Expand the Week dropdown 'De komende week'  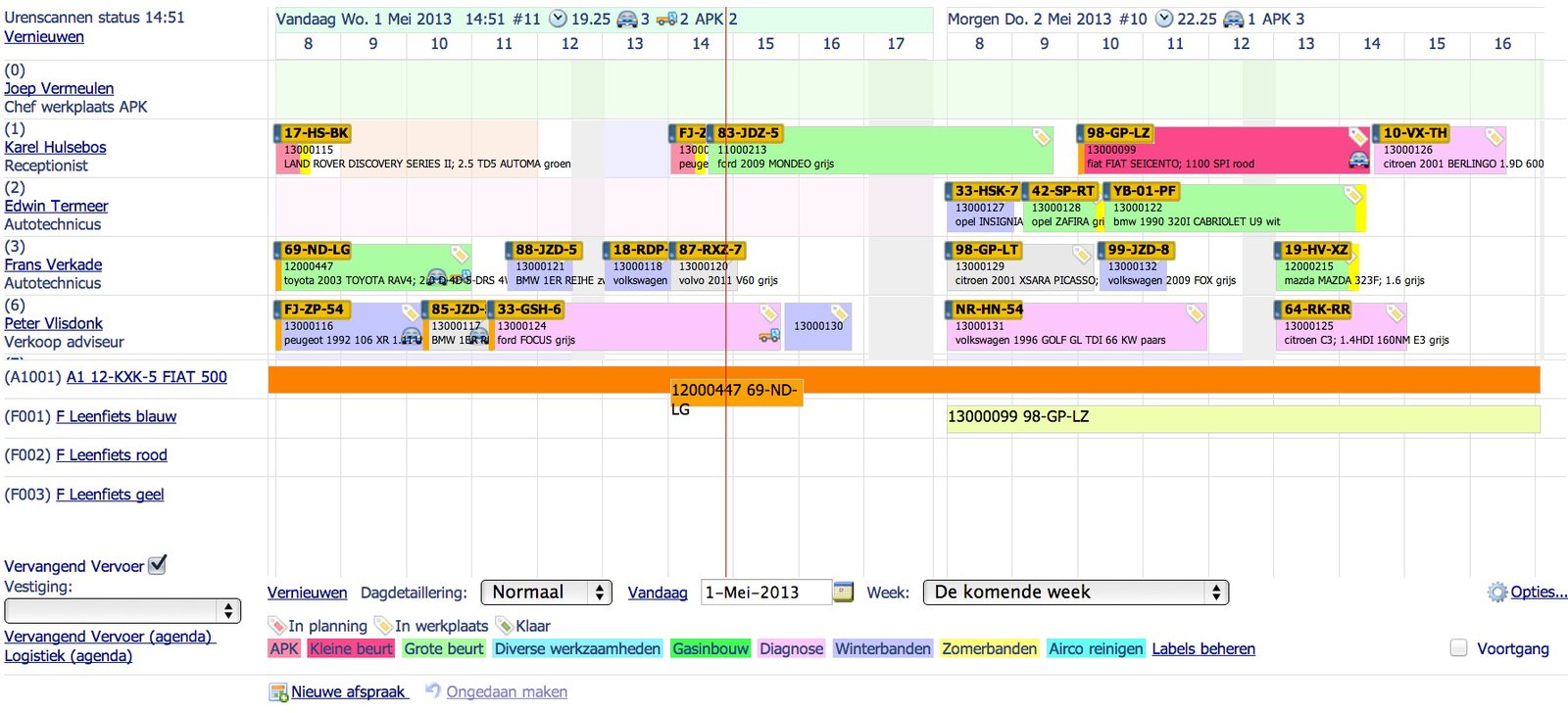1075,593
